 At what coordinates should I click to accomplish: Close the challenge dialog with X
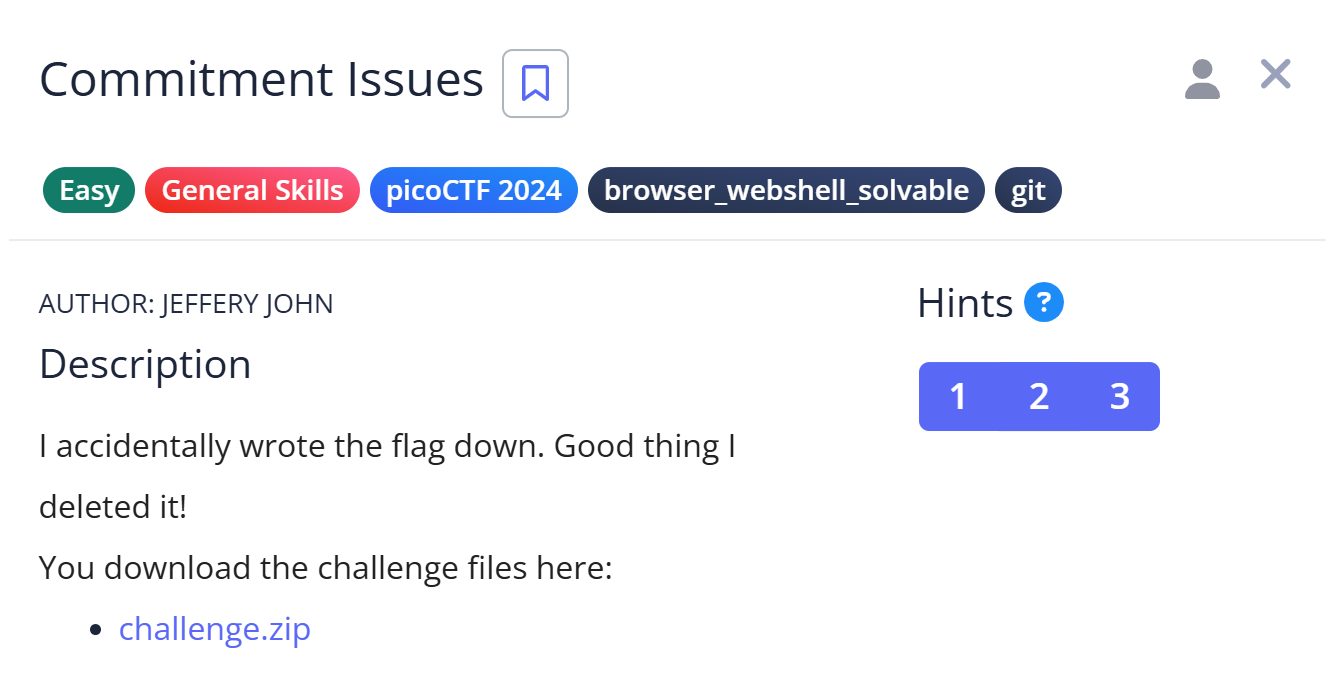click(1275, 75)
